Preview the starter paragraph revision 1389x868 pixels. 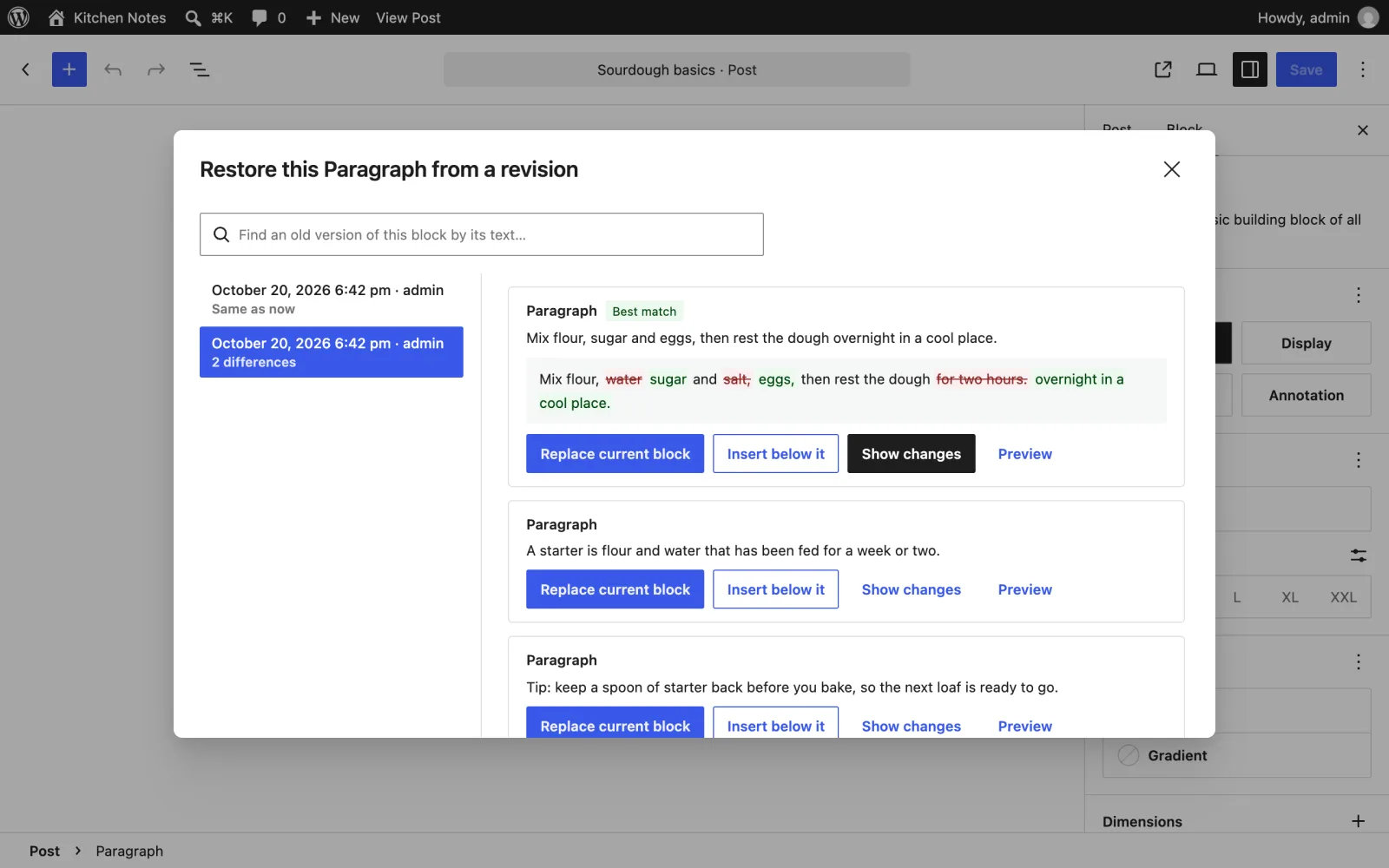tap(1025, 589)
